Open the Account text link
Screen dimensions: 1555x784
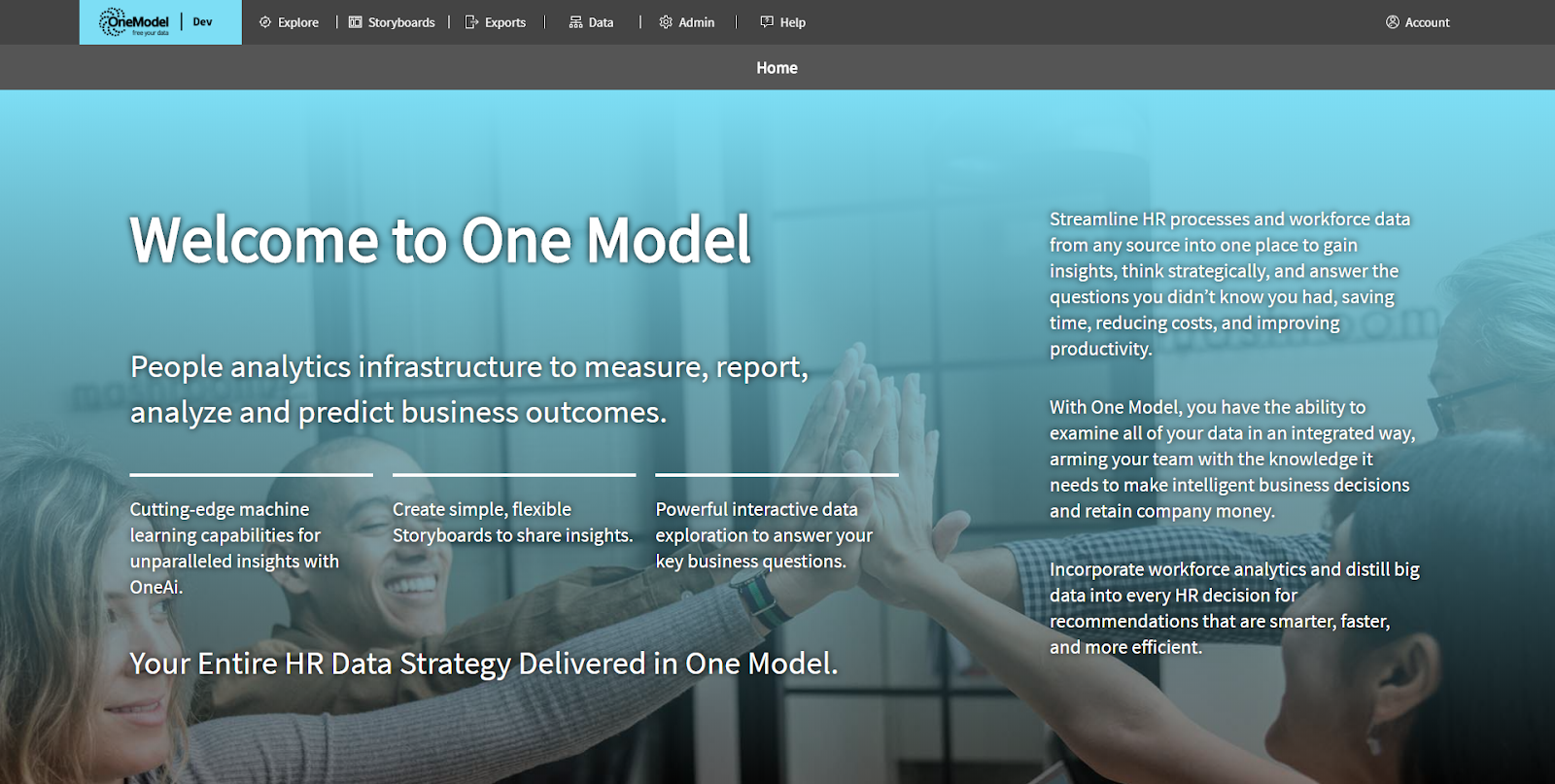pyautogui.click(x=1427, y=22)
